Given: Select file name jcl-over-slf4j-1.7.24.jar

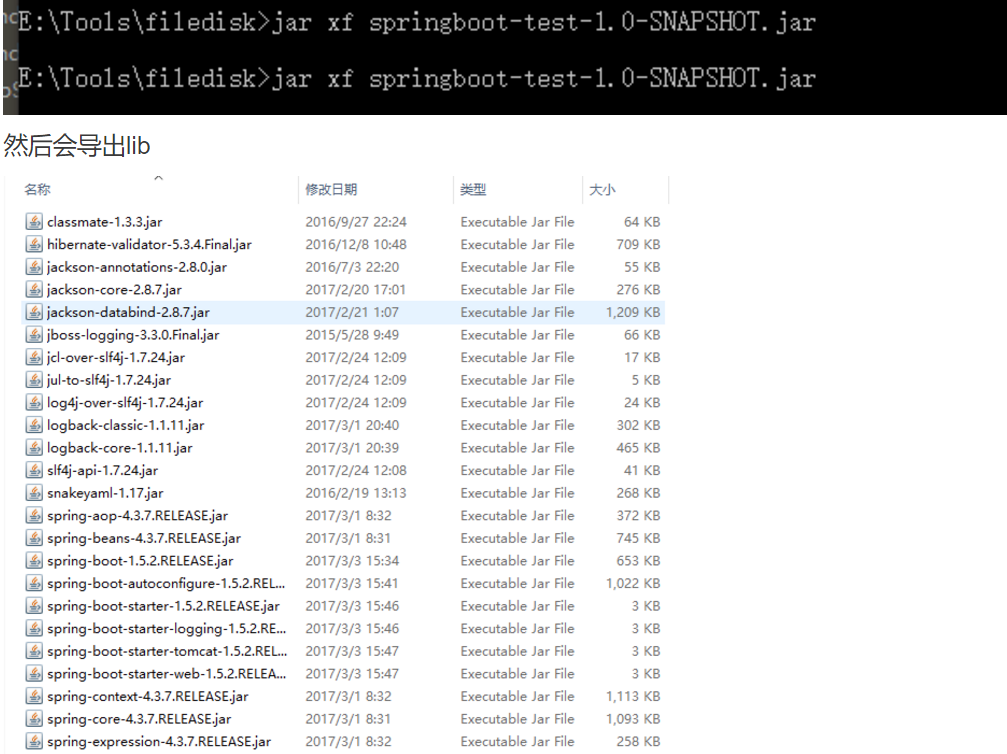Looking at the screenshot, I should point(116,358).
